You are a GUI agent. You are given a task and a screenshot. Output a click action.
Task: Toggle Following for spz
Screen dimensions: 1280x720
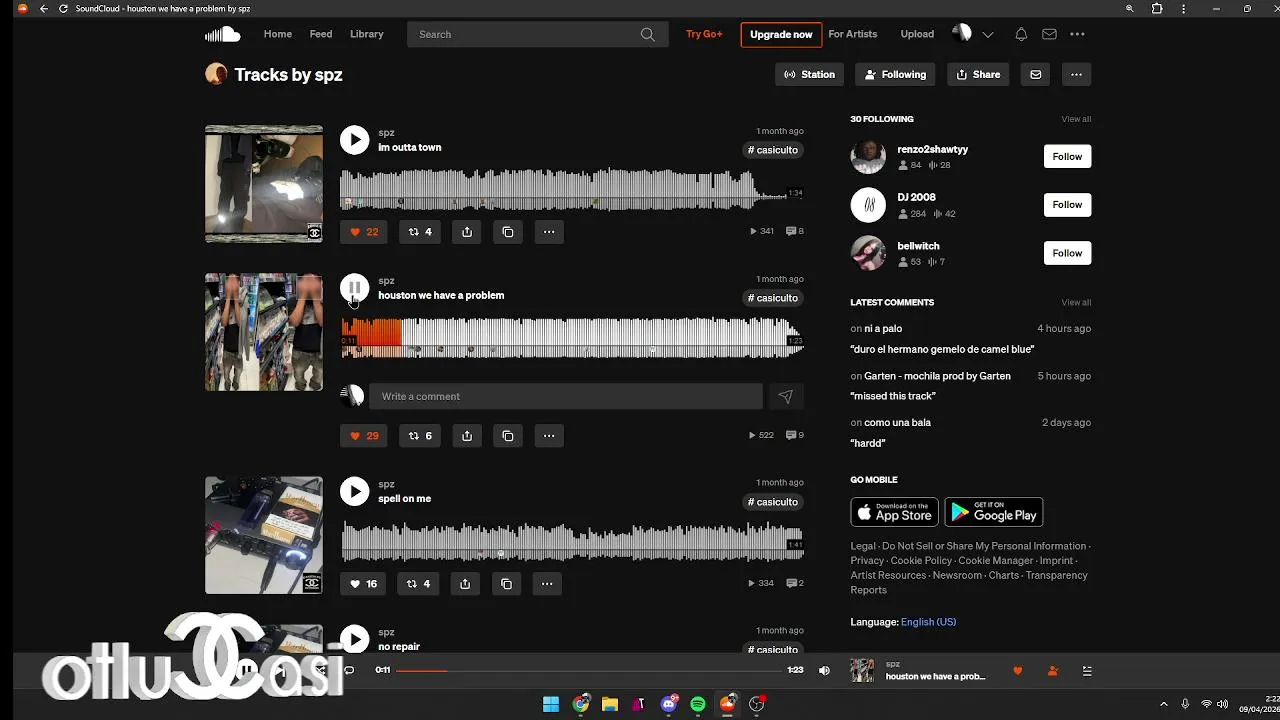pyautogui.click(x=896, y=74)
